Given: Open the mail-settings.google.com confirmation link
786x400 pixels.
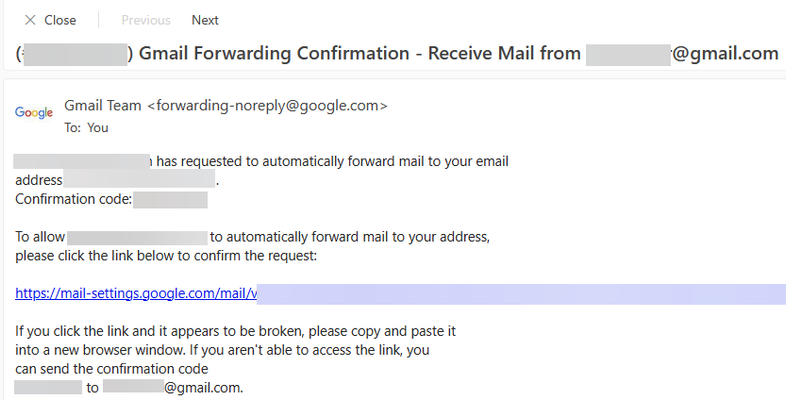Looking at the screenshot, I should coord(136,293).
